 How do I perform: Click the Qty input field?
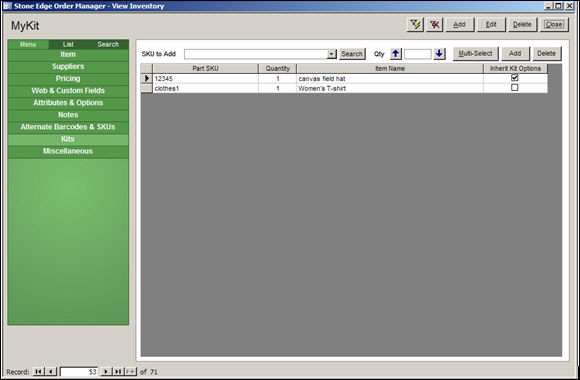(418, 54)
